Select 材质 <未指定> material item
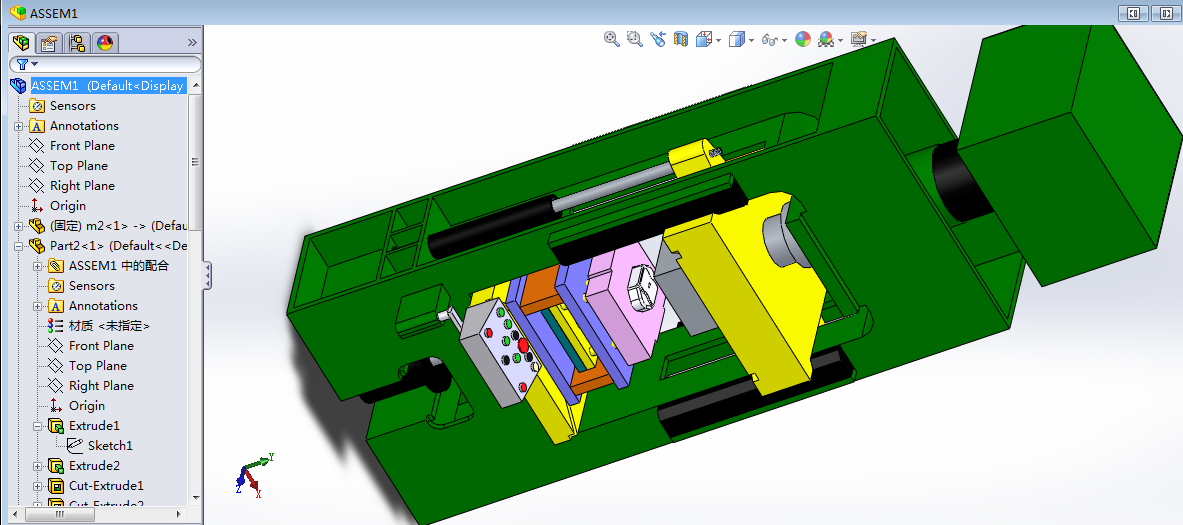1183x525 pixels. pos(109,326)
